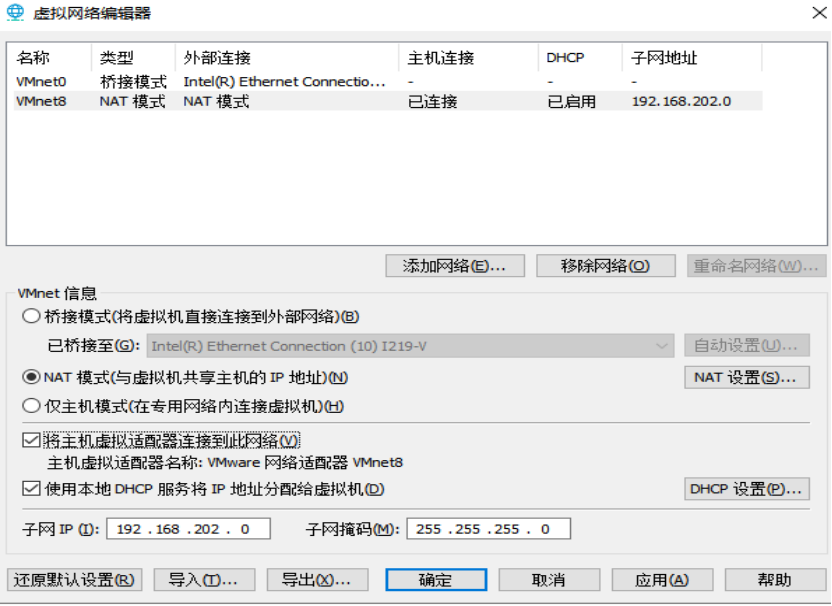Select the 桥接模式 radio button
The image size is (832, 606).
(x=31, y=317)
